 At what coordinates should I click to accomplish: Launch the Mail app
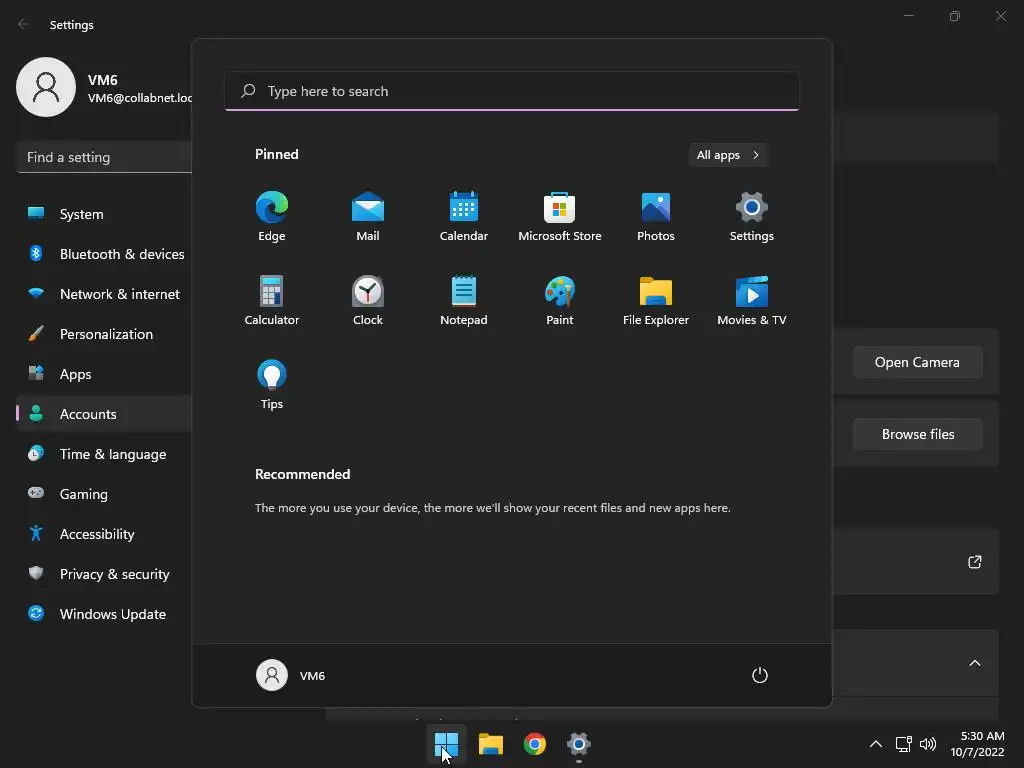click(x=368, y=217)
